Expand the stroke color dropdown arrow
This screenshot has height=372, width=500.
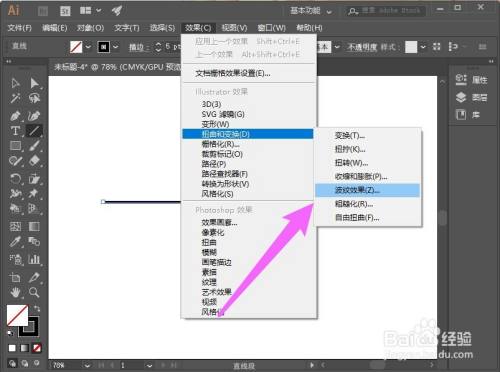115,47
